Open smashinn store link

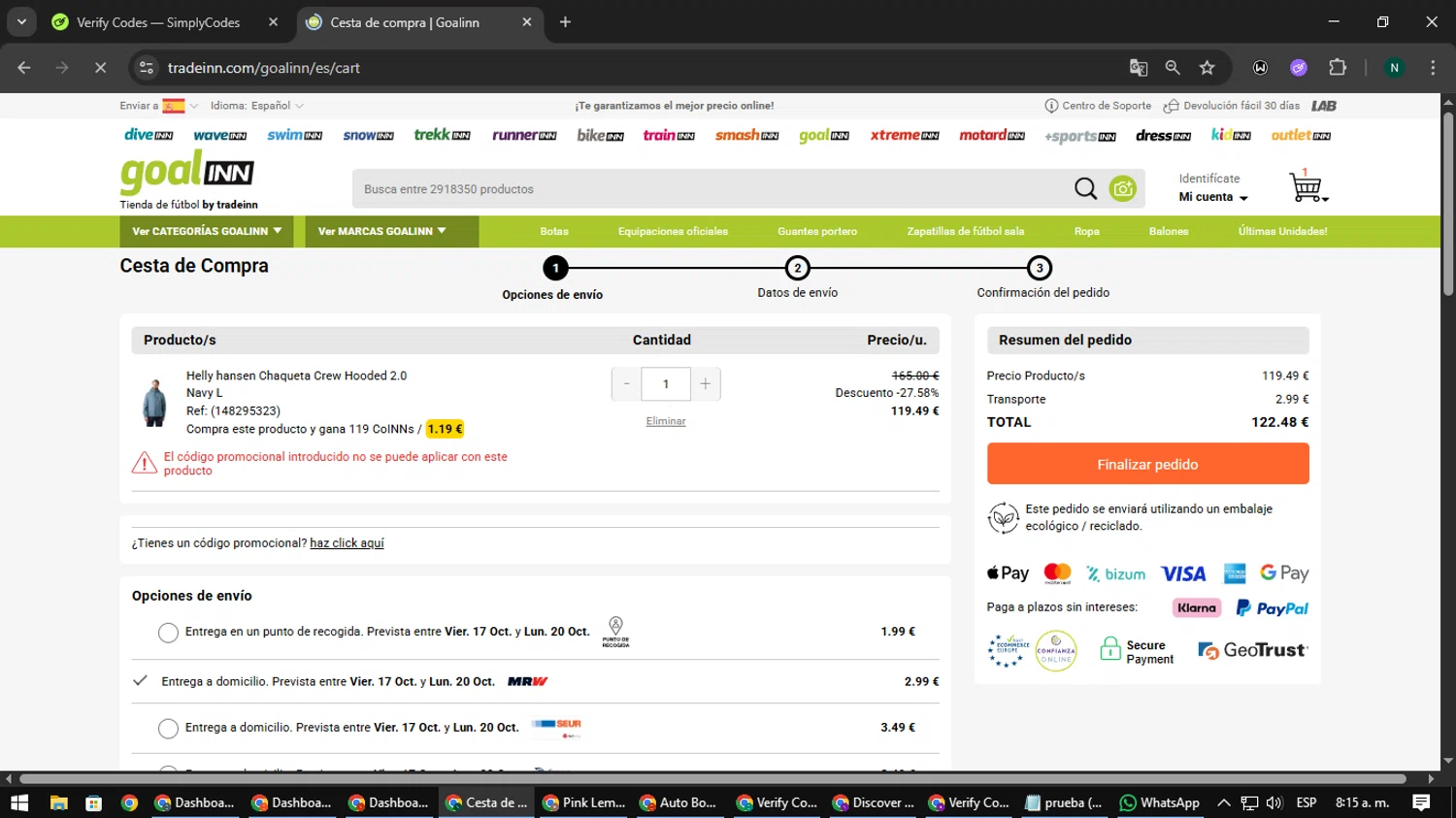(746, 136)
